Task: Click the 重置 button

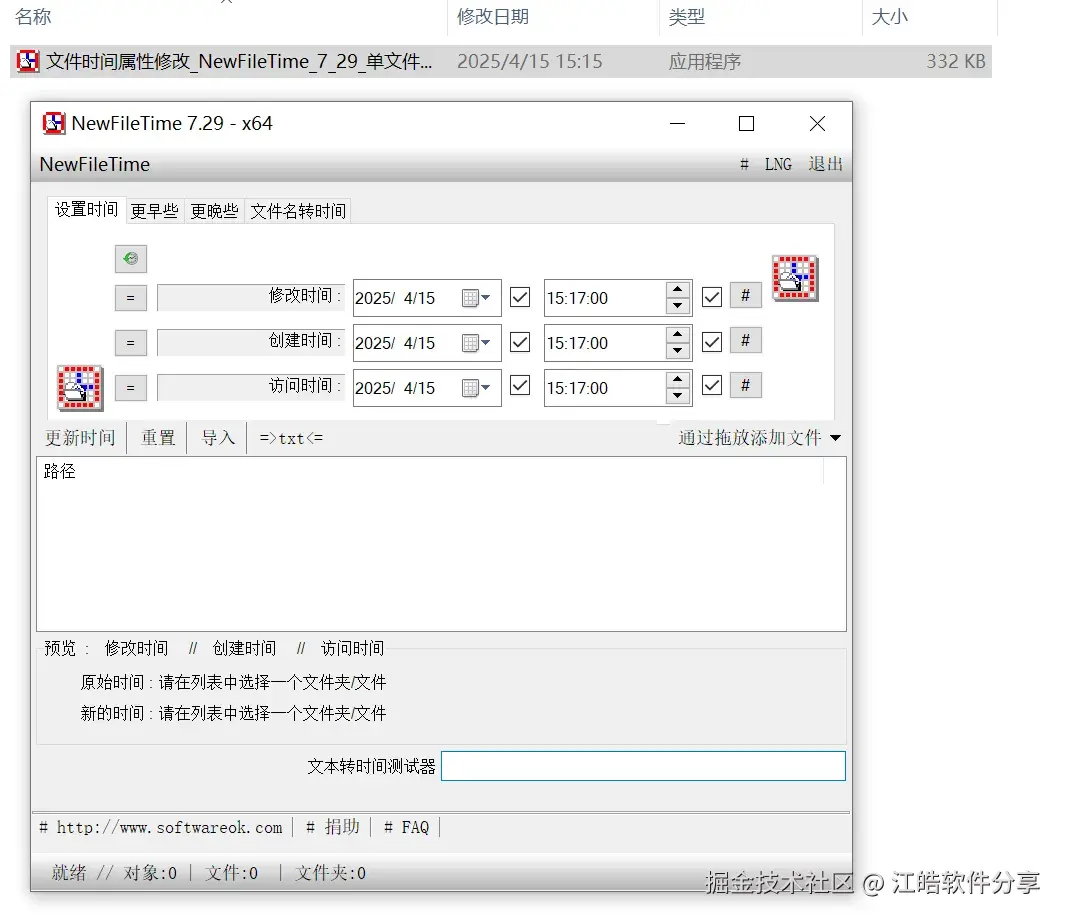Action: click(x=158, y=438)
